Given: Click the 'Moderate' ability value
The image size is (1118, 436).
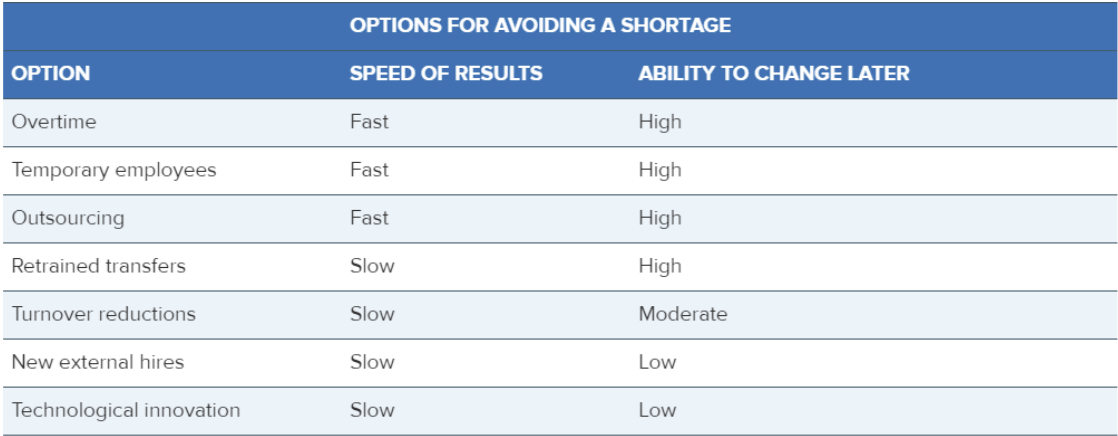Looking at the screenshot, I should point(683,314).
